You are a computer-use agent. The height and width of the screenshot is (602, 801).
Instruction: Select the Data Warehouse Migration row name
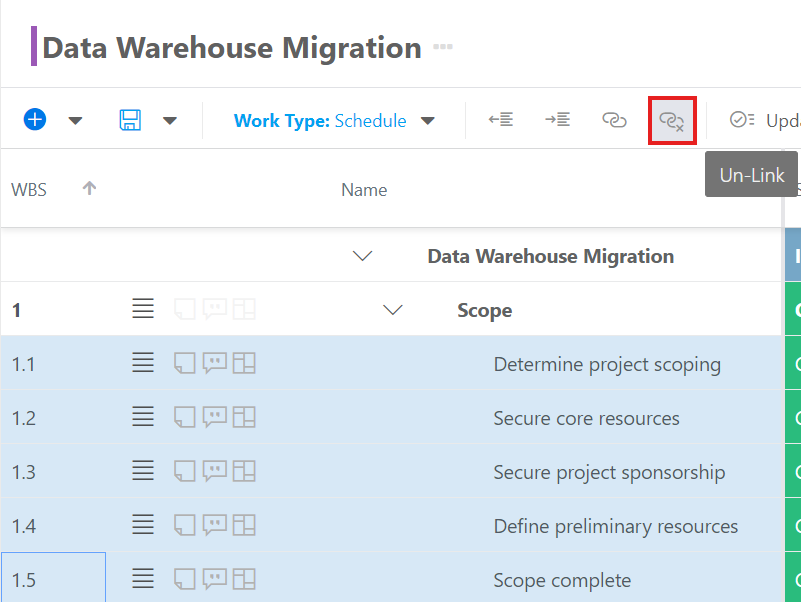pos(551,256)
